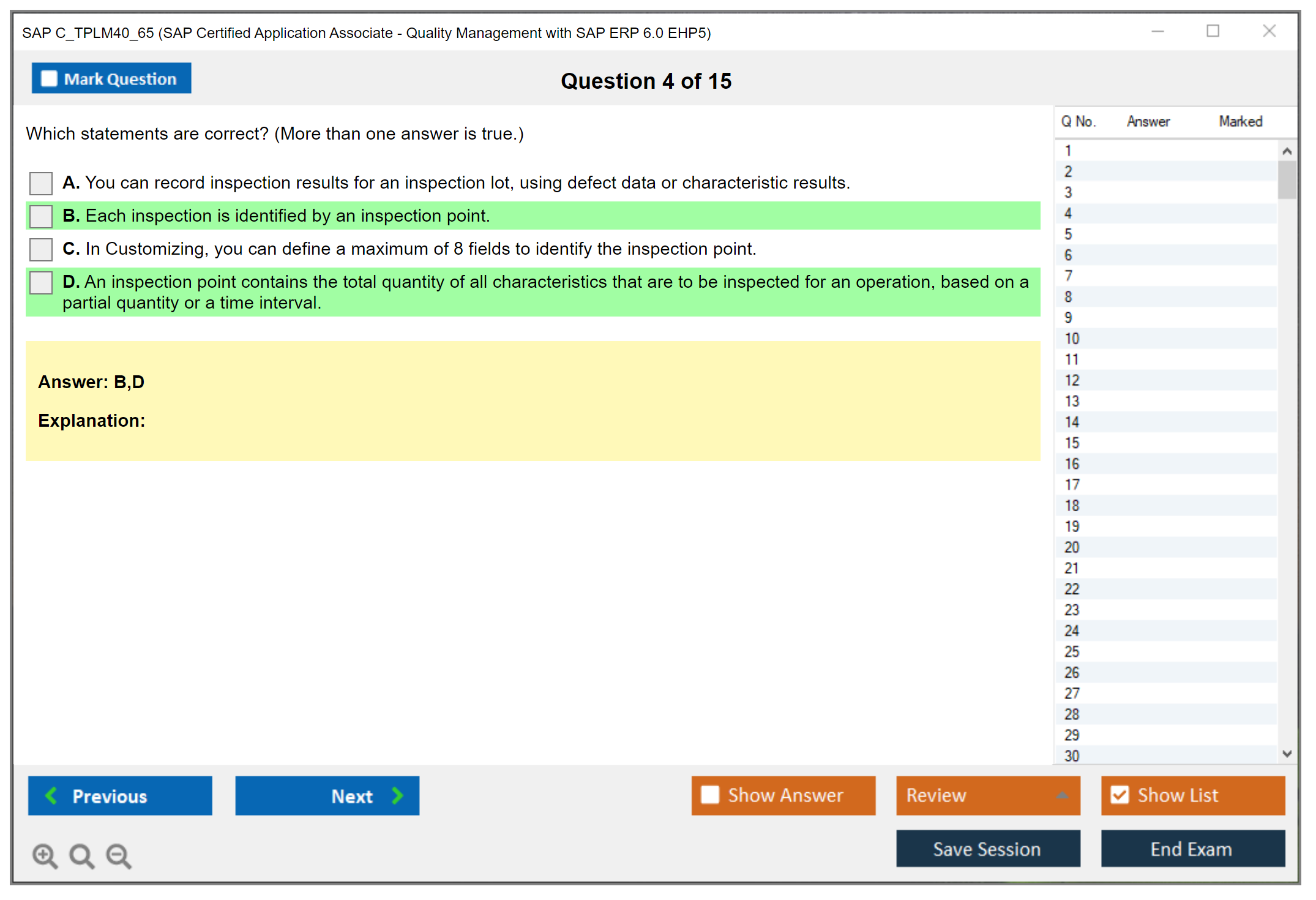This screenshot has height=900, width=1316.
Task: Select question 10 in the list
Action: [x=1072, y=339]
